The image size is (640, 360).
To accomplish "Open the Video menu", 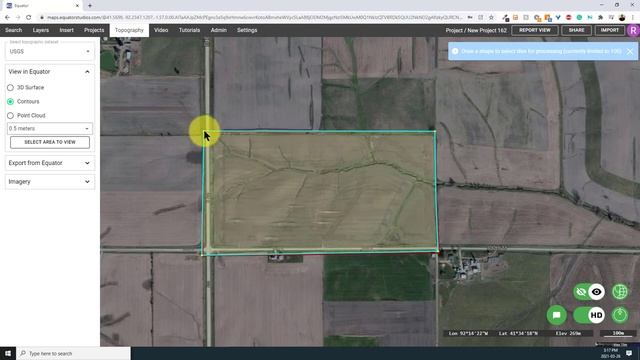I will tap(161, 30).
